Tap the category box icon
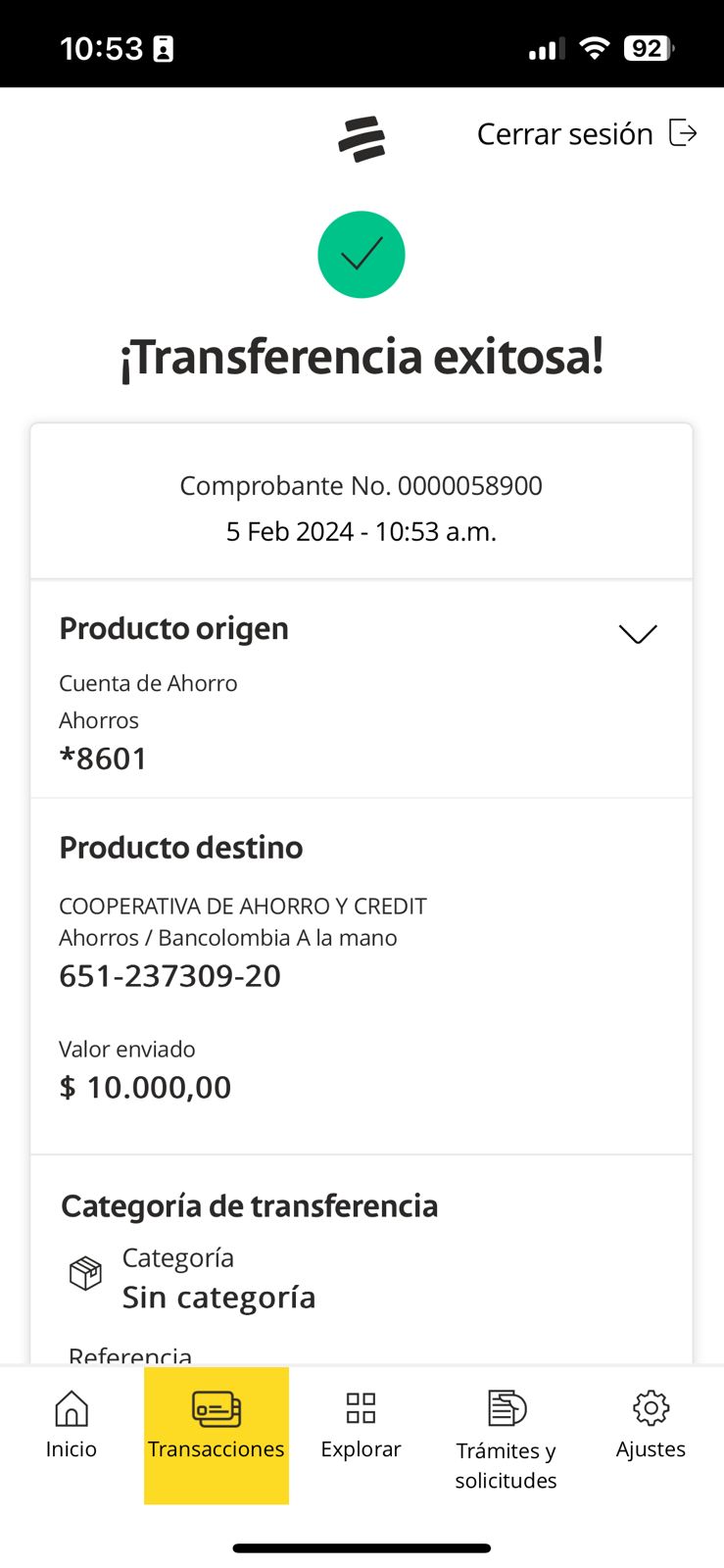Viewport: 724px width, 1568px height. click(x=85, y=1273)
